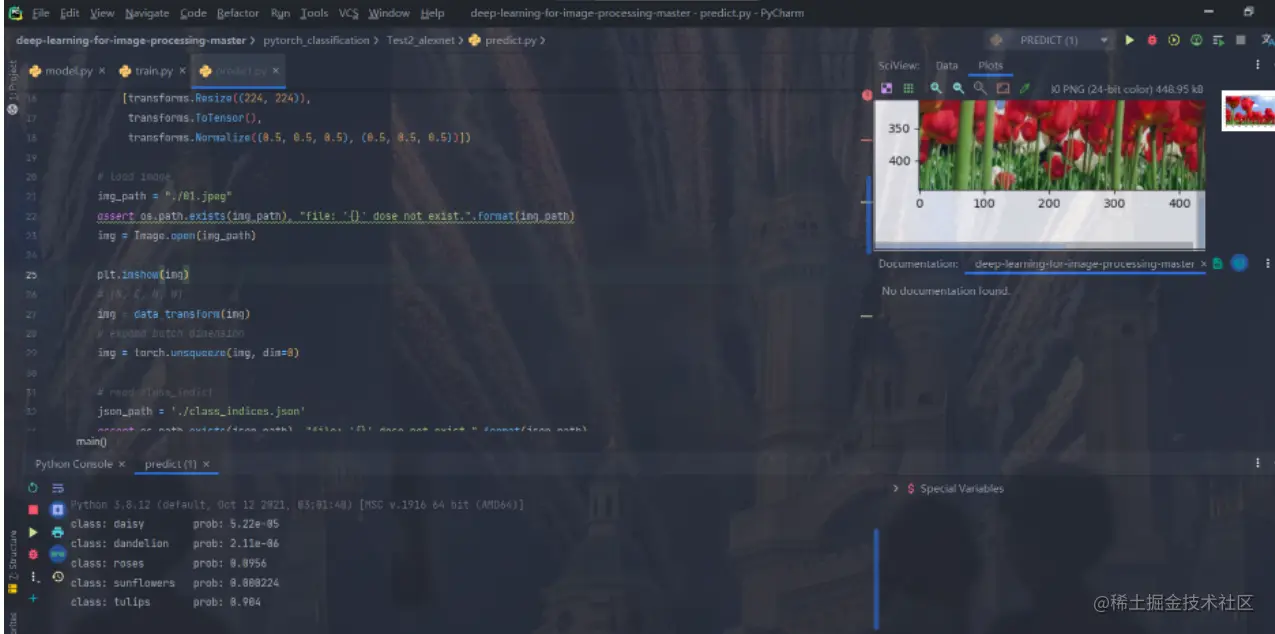
Task: Open the Help menu
Action: click(432, 13)
